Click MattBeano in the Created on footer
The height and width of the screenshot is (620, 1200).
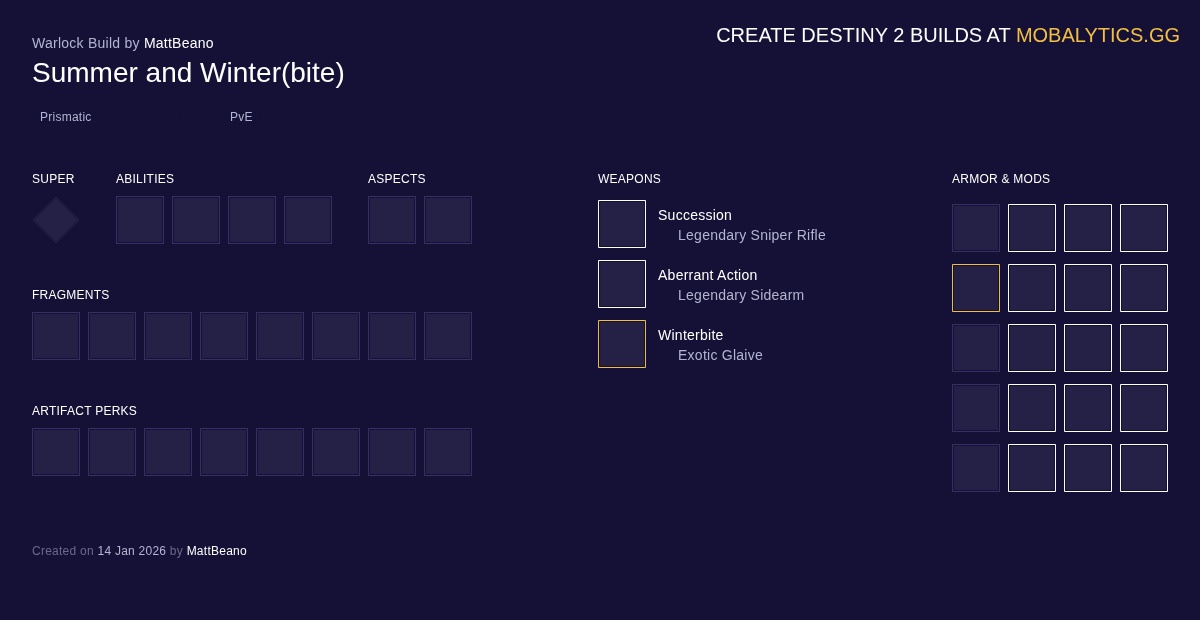click(216, 551)
